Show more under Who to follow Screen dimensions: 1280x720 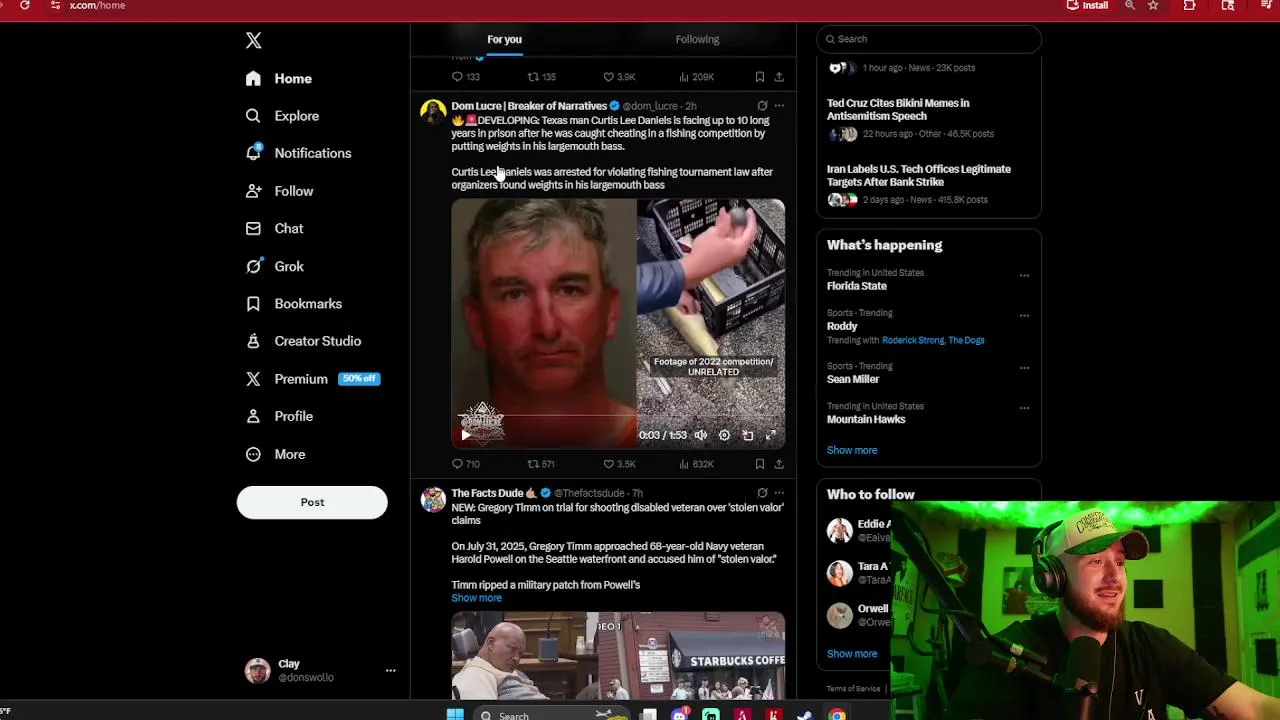pos(852,654)
